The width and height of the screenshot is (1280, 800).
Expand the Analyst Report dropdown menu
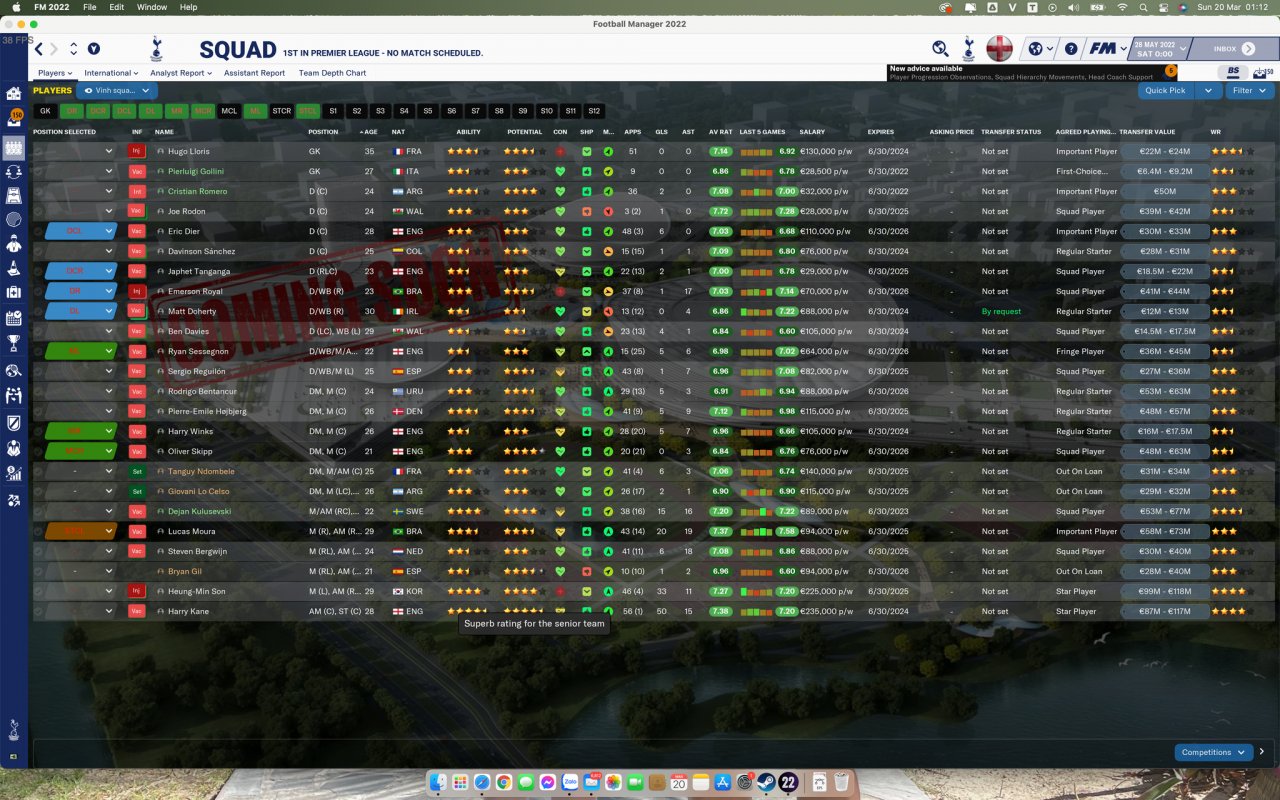pyautogui.click(x=180, y=73)
